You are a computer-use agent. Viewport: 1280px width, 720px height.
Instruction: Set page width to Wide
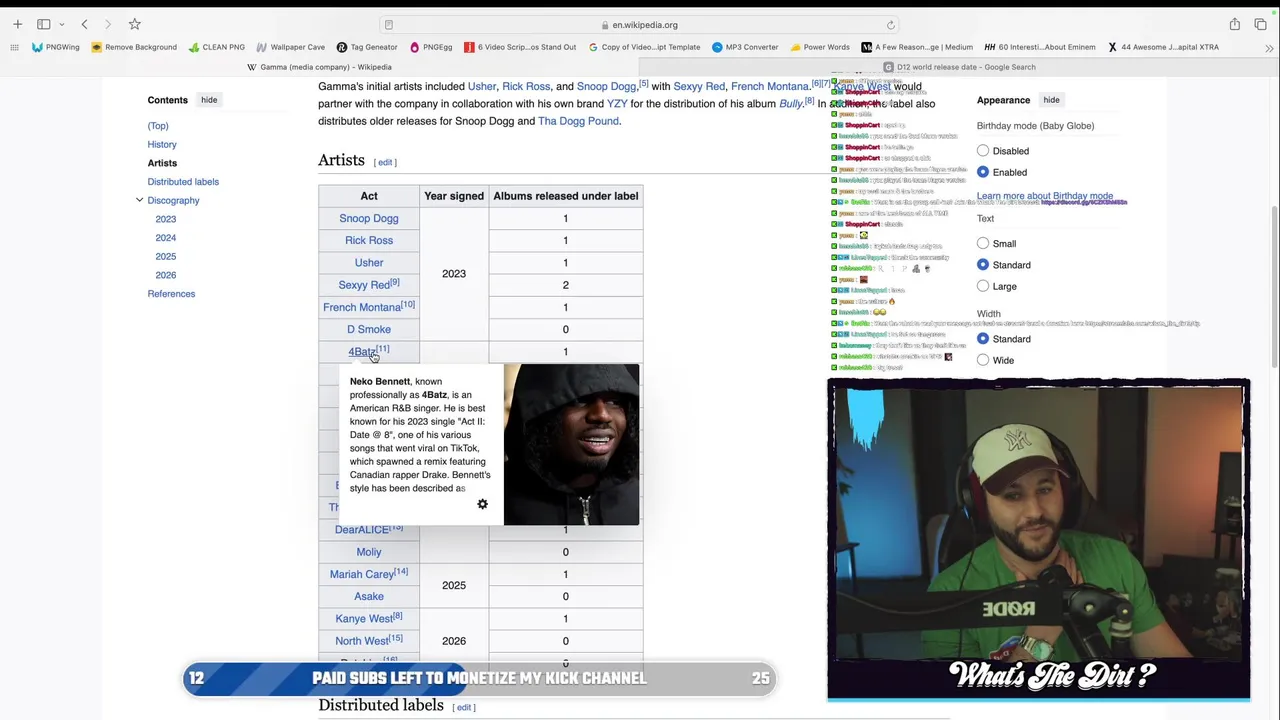[x=983, y=360]
